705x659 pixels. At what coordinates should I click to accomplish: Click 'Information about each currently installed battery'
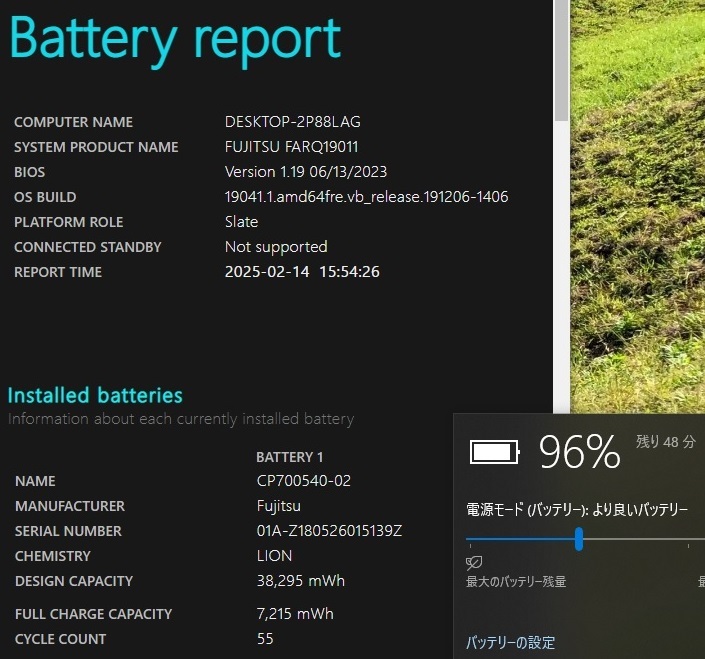[181, 419]
